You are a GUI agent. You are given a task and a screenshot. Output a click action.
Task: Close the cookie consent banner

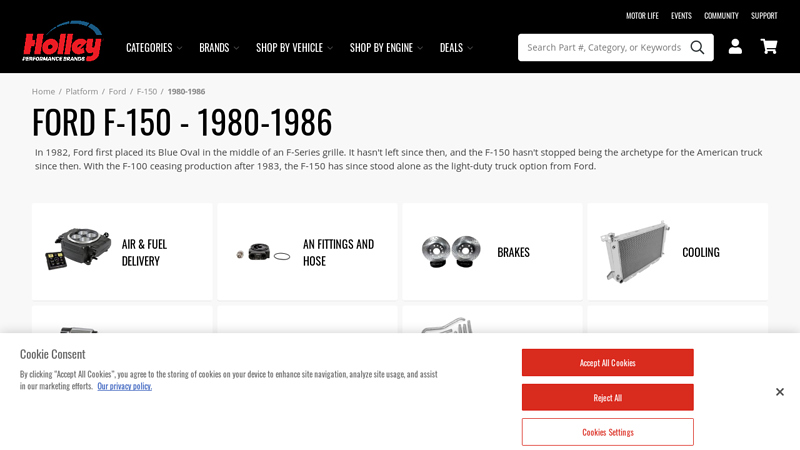(x=780, y=392)
